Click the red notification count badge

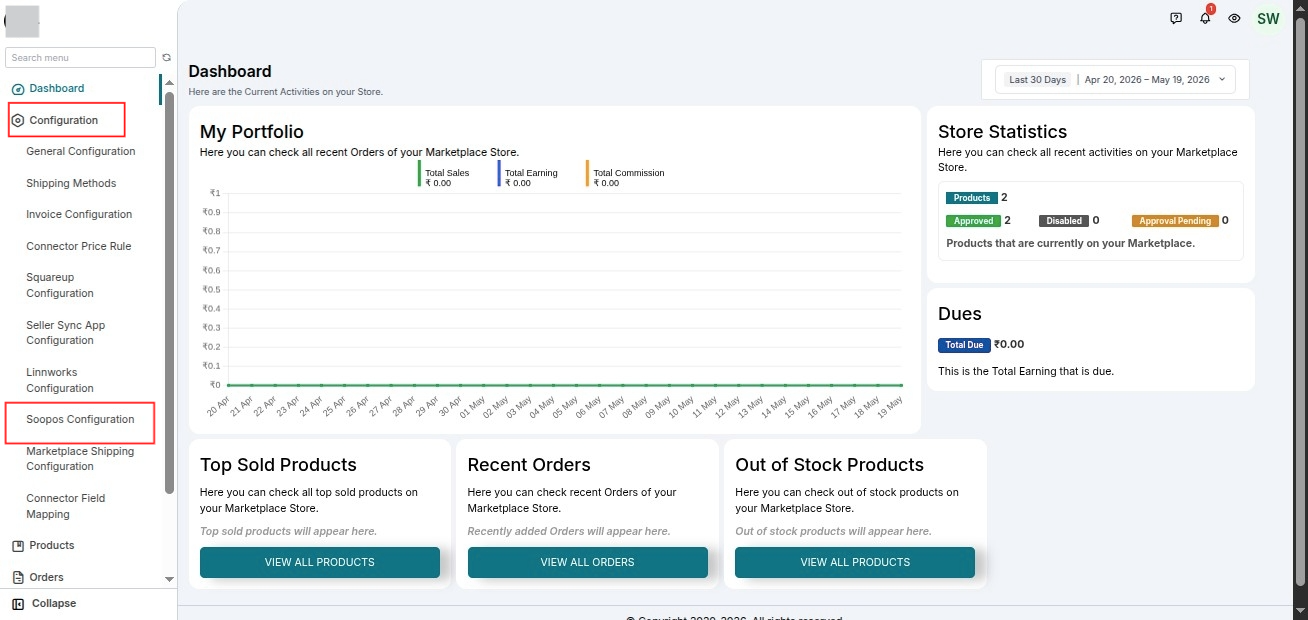(1211, 9)
